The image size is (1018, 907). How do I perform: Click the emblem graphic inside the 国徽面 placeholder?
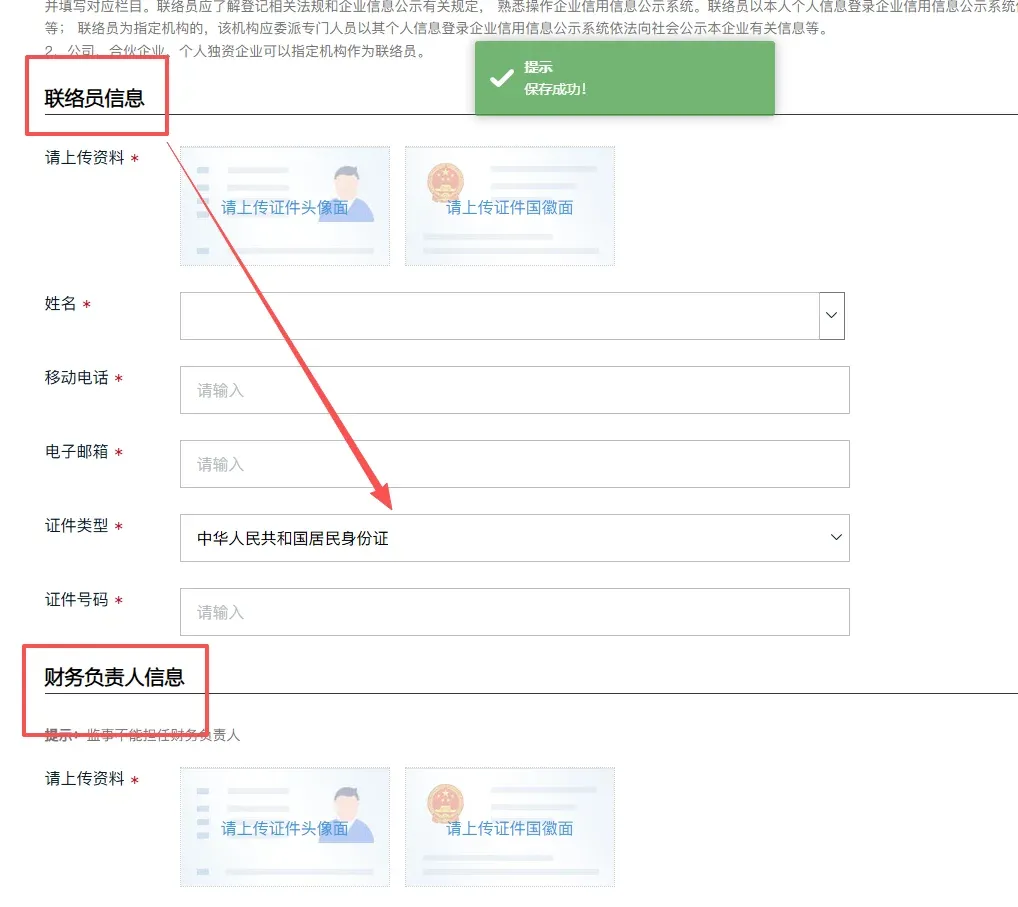pos(444,182)
